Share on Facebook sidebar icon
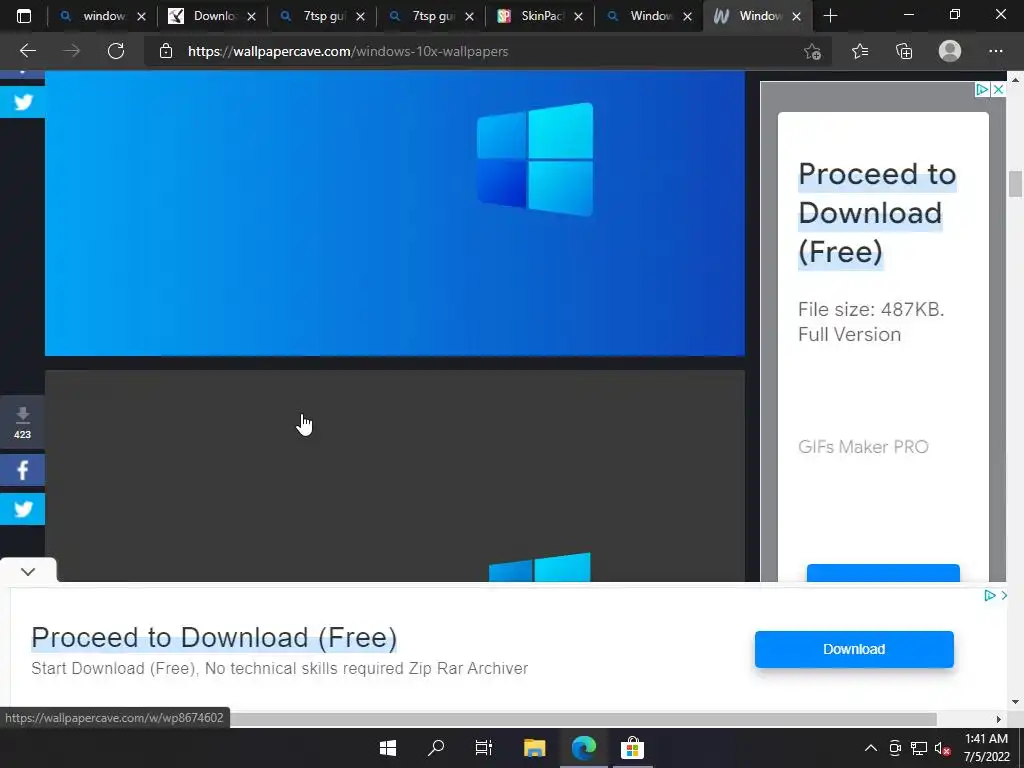Screen dimensions: 1024x768 coord(23,470)
